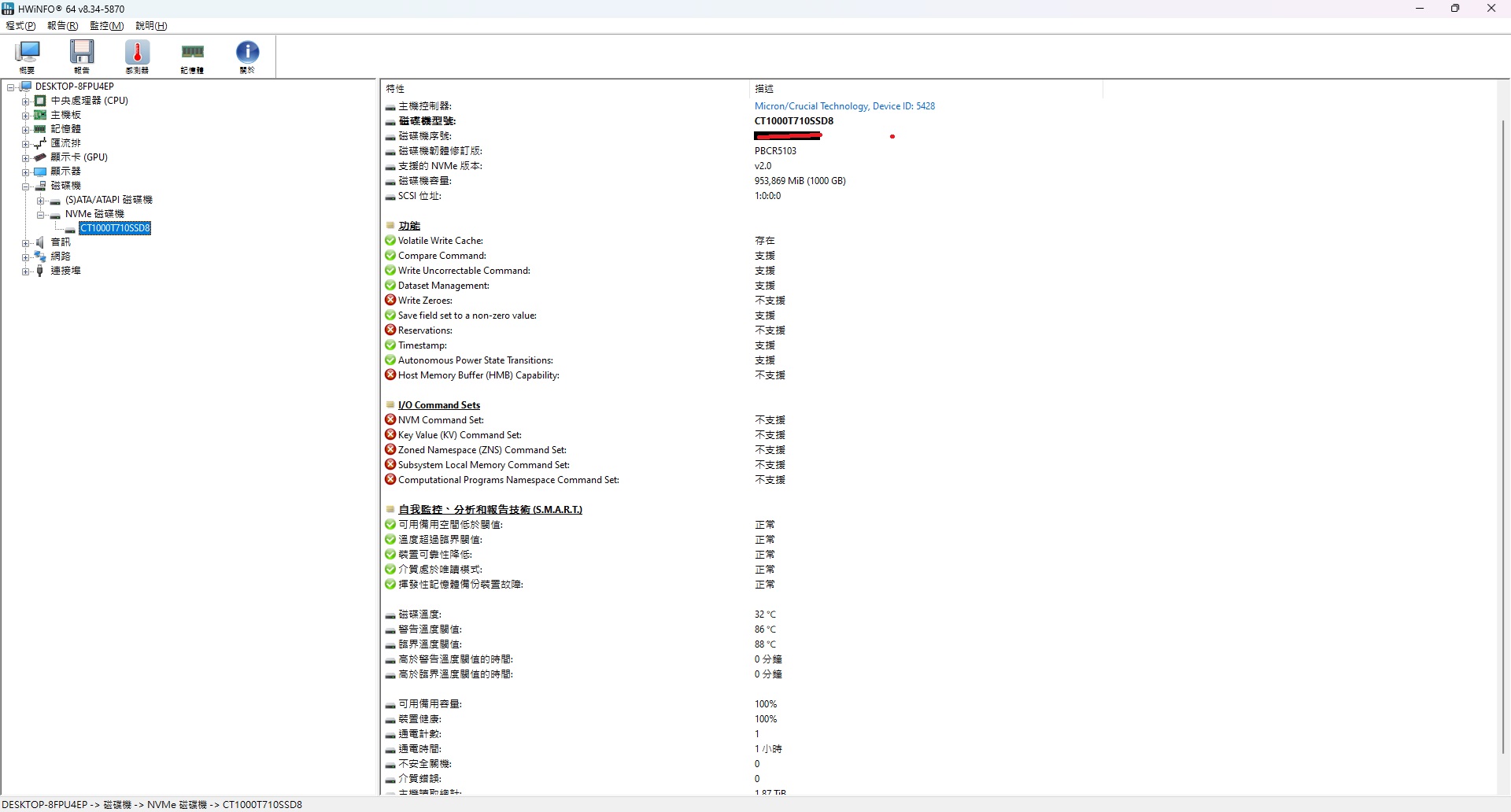The height and width of the screenshot is (812, 1511).
Task: Click the 記憶體 (Memory) toolbar icon
Action: [x=192, y=55]
